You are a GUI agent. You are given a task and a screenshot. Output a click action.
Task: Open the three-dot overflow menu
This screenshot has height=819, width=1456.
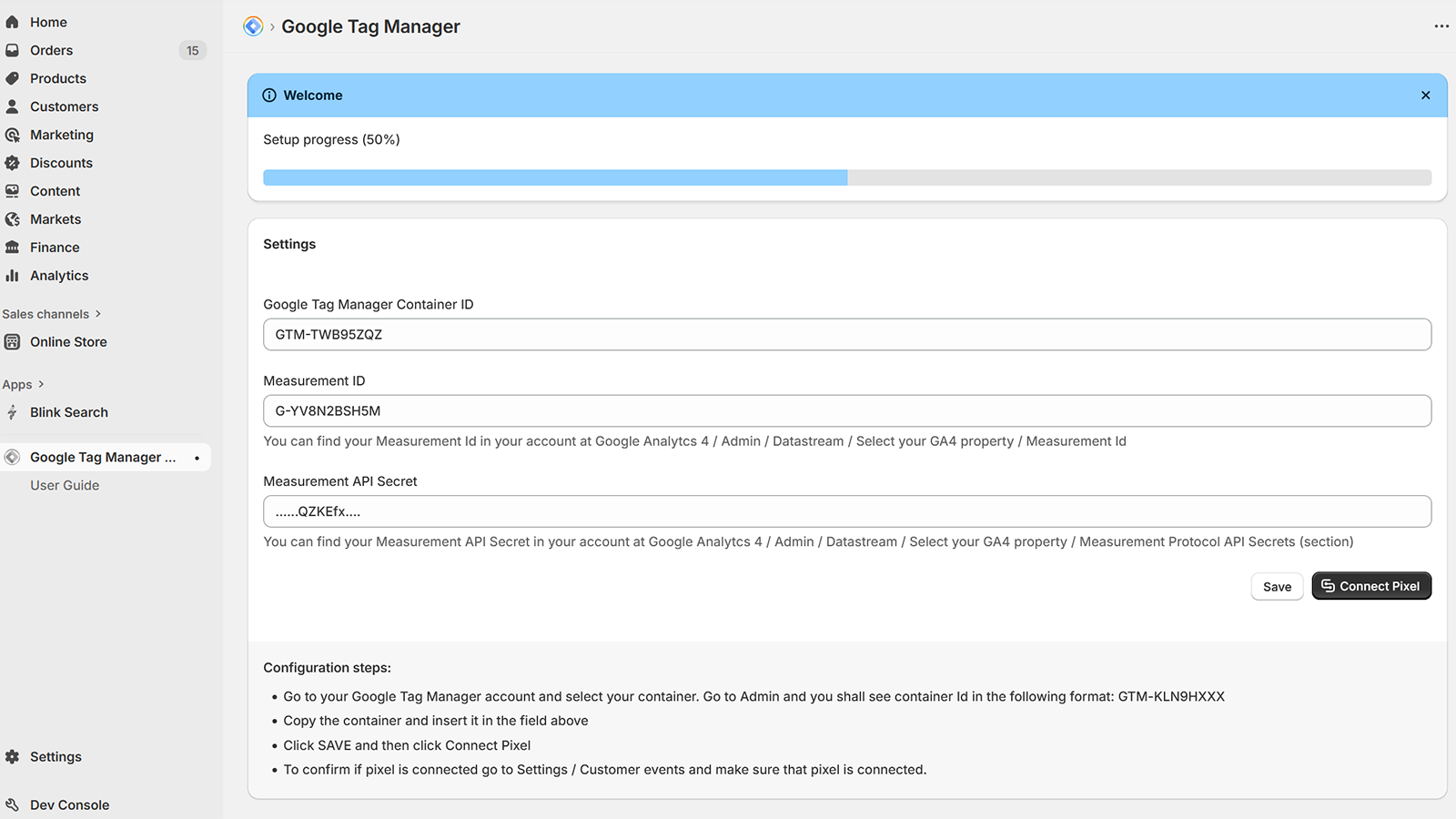[1441, 26]
